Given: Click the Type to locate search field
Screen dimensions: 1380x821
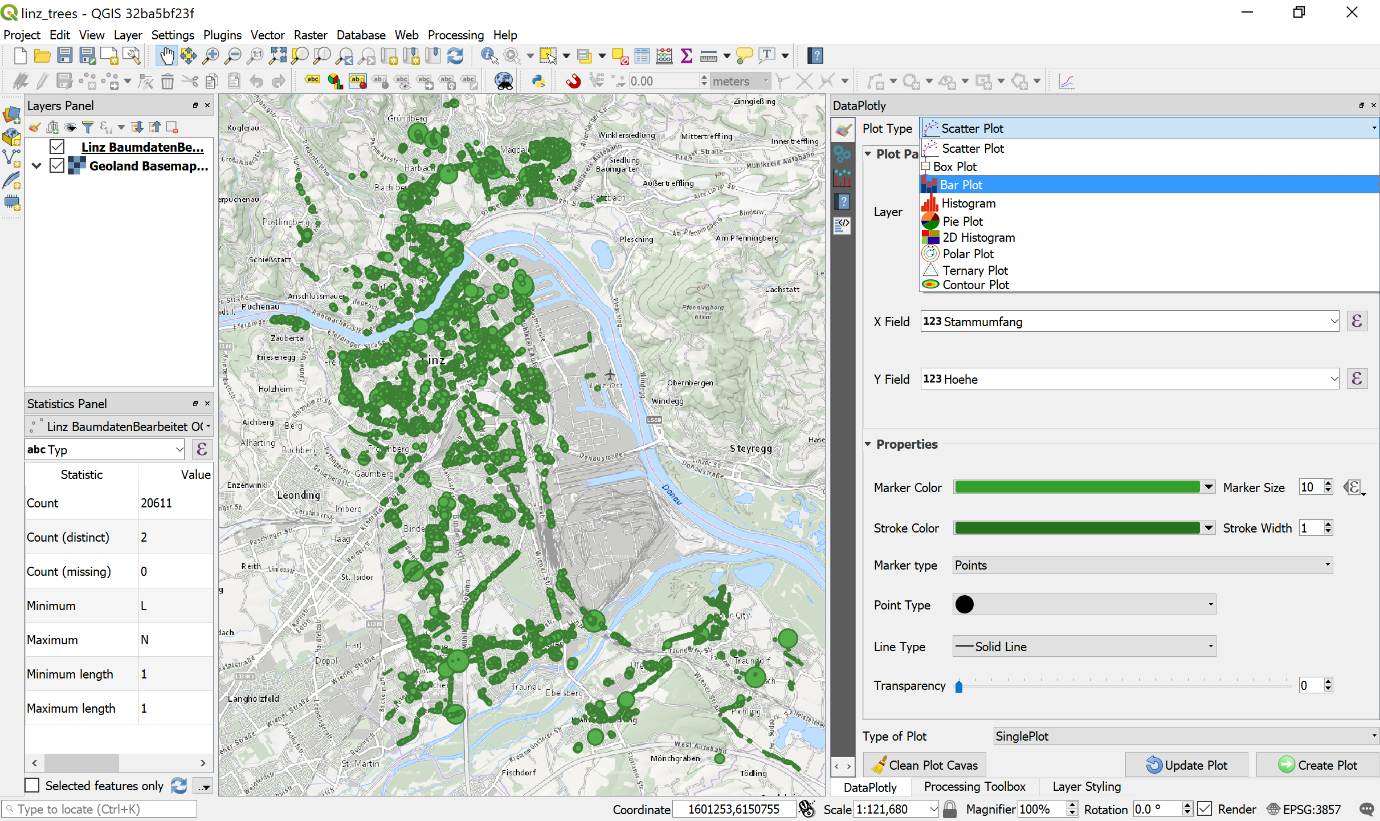Looking at the screenshot, I should pos(100,808).
